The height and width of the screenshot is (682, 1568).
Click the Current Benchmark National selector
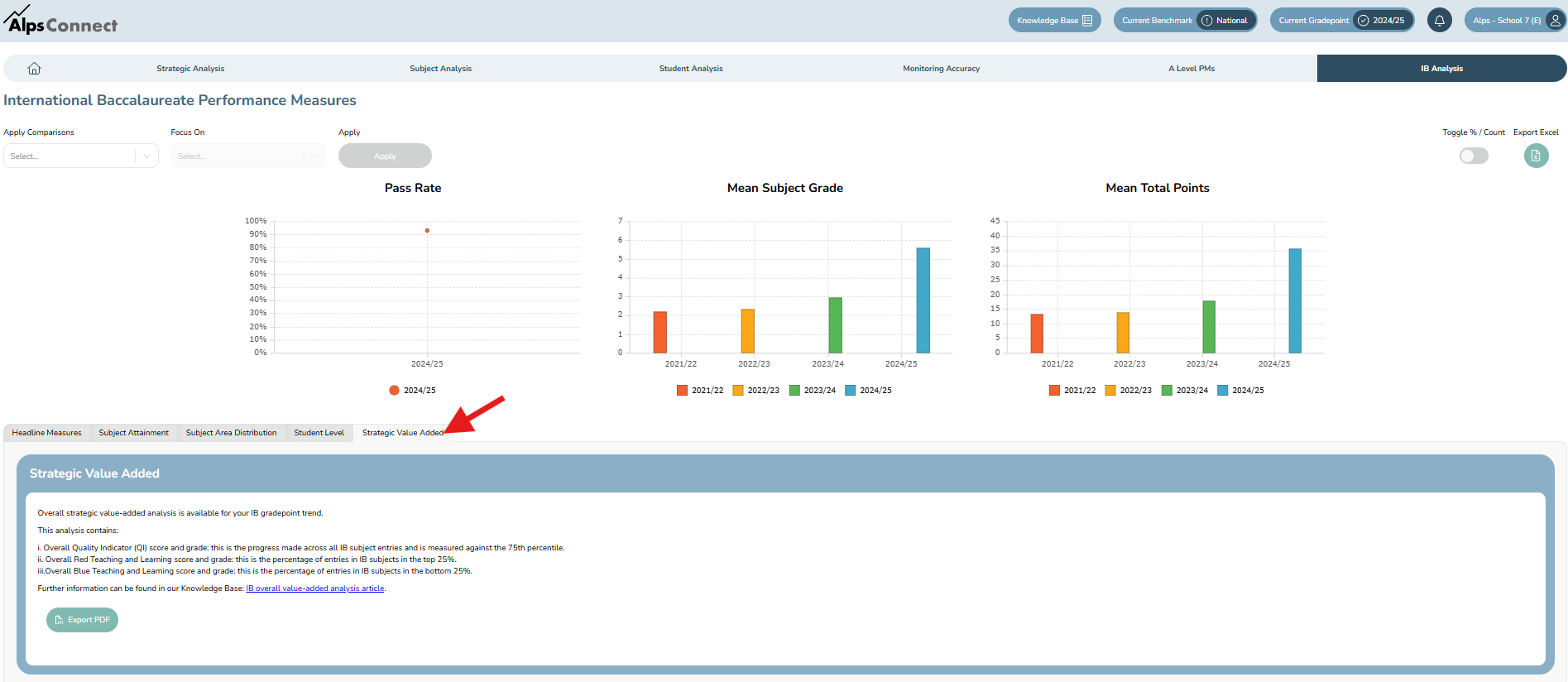[1184, 21]
